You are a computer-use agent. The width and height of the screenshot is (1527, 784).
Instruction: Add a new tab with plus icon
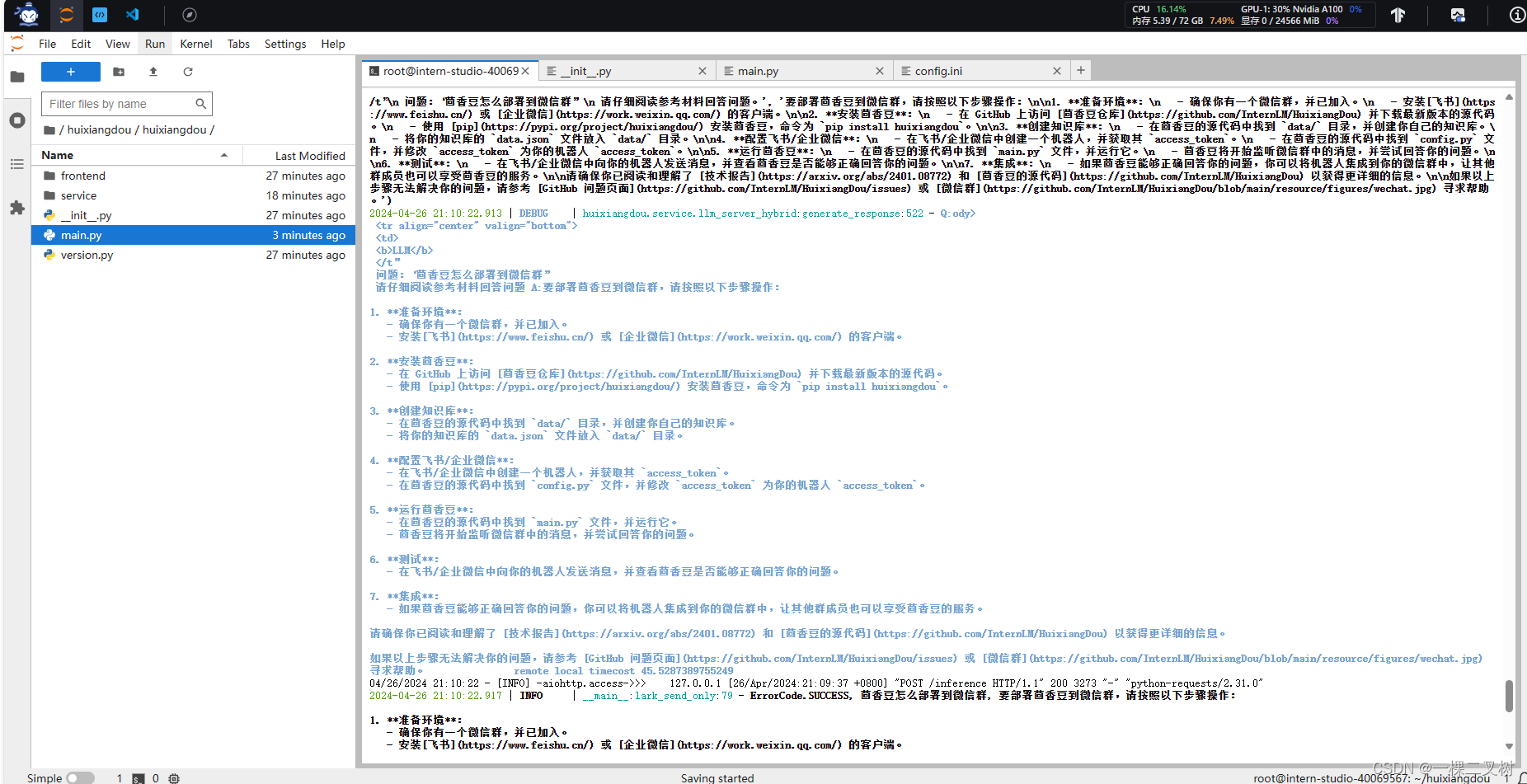coord(1081,70)
